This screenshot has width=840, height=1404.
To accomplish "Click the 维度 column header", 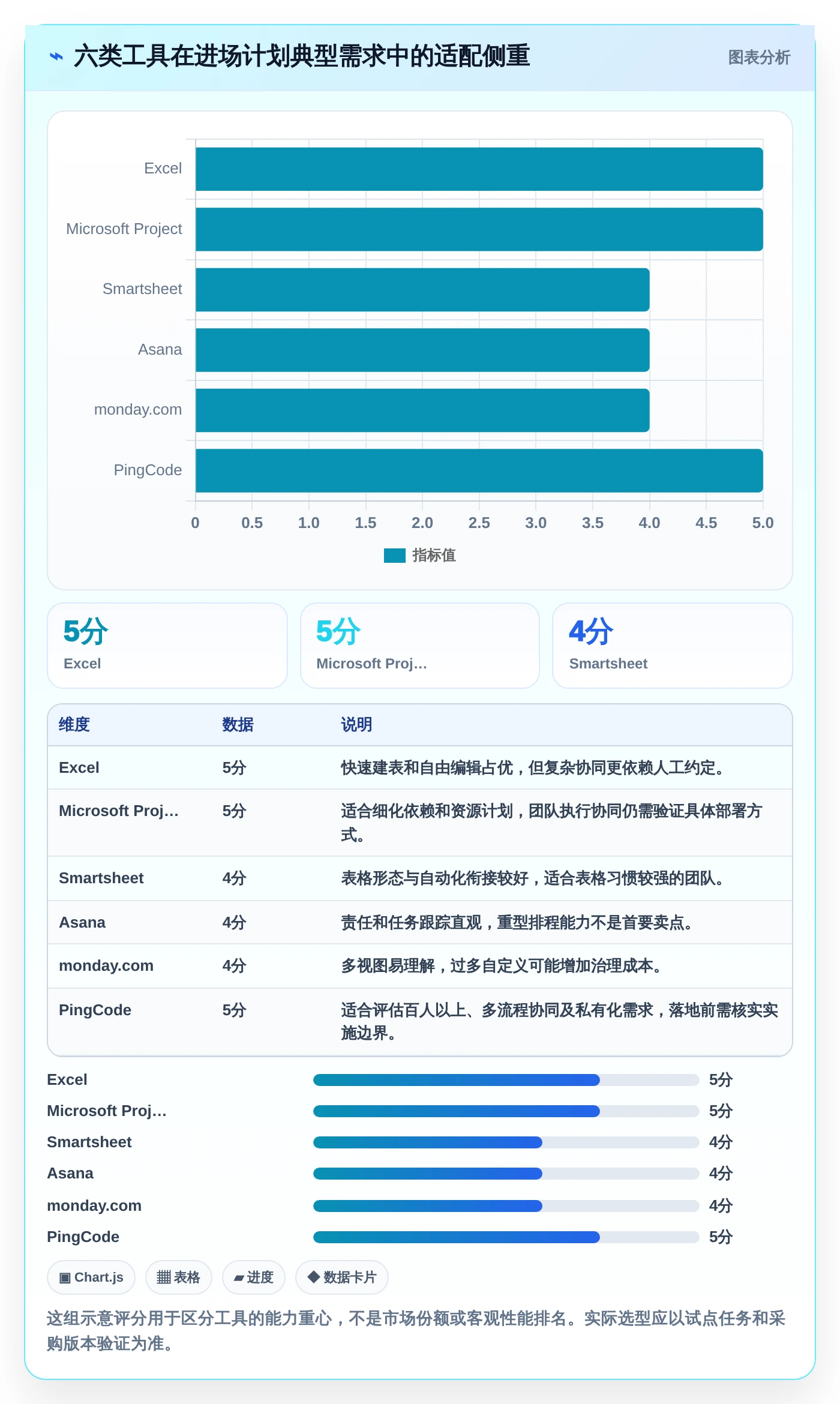I will click(x=74, y=725).
